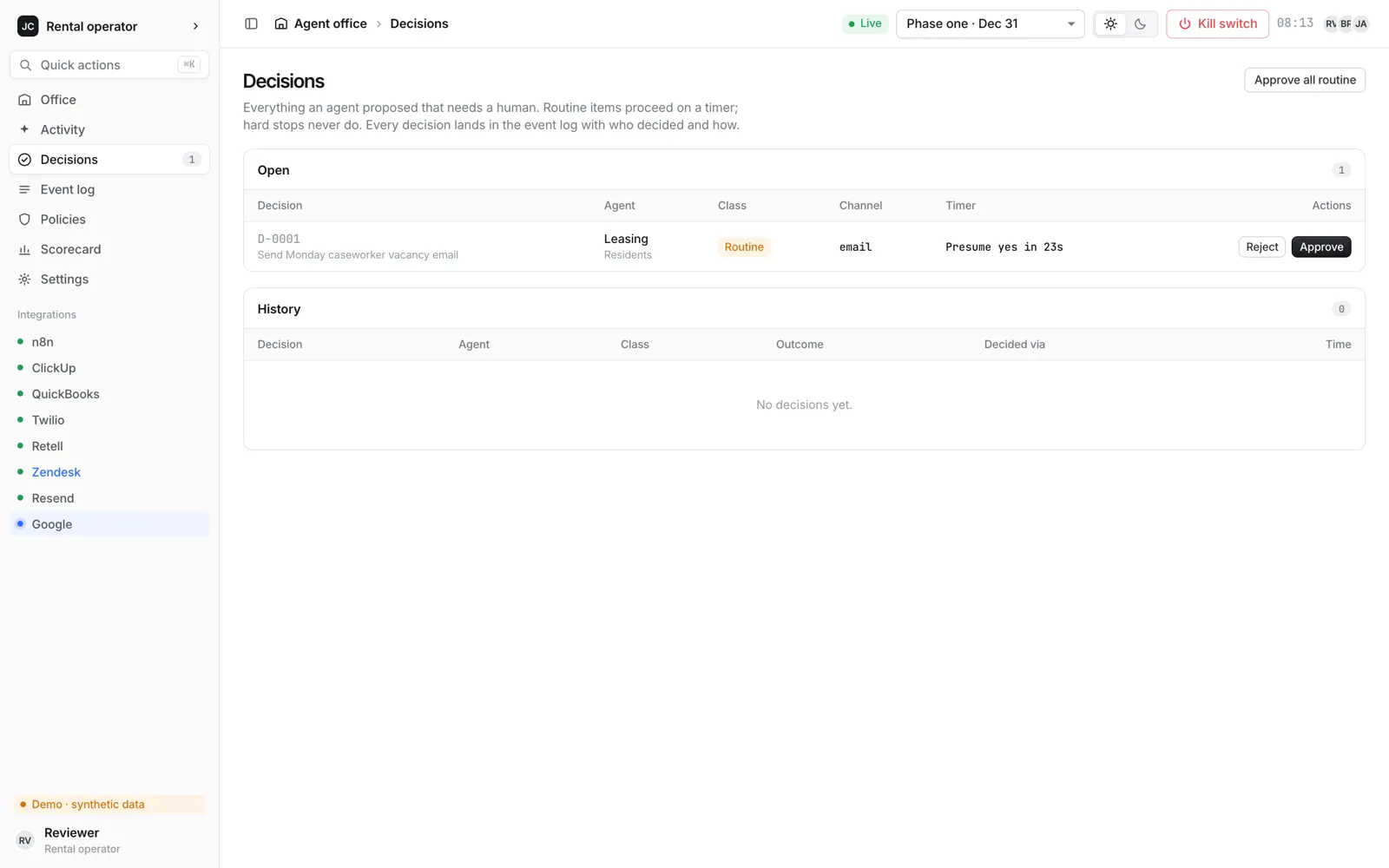Click the Live status badge
1389x868 pixels.
pyautogui.click(x=865, y=23)
